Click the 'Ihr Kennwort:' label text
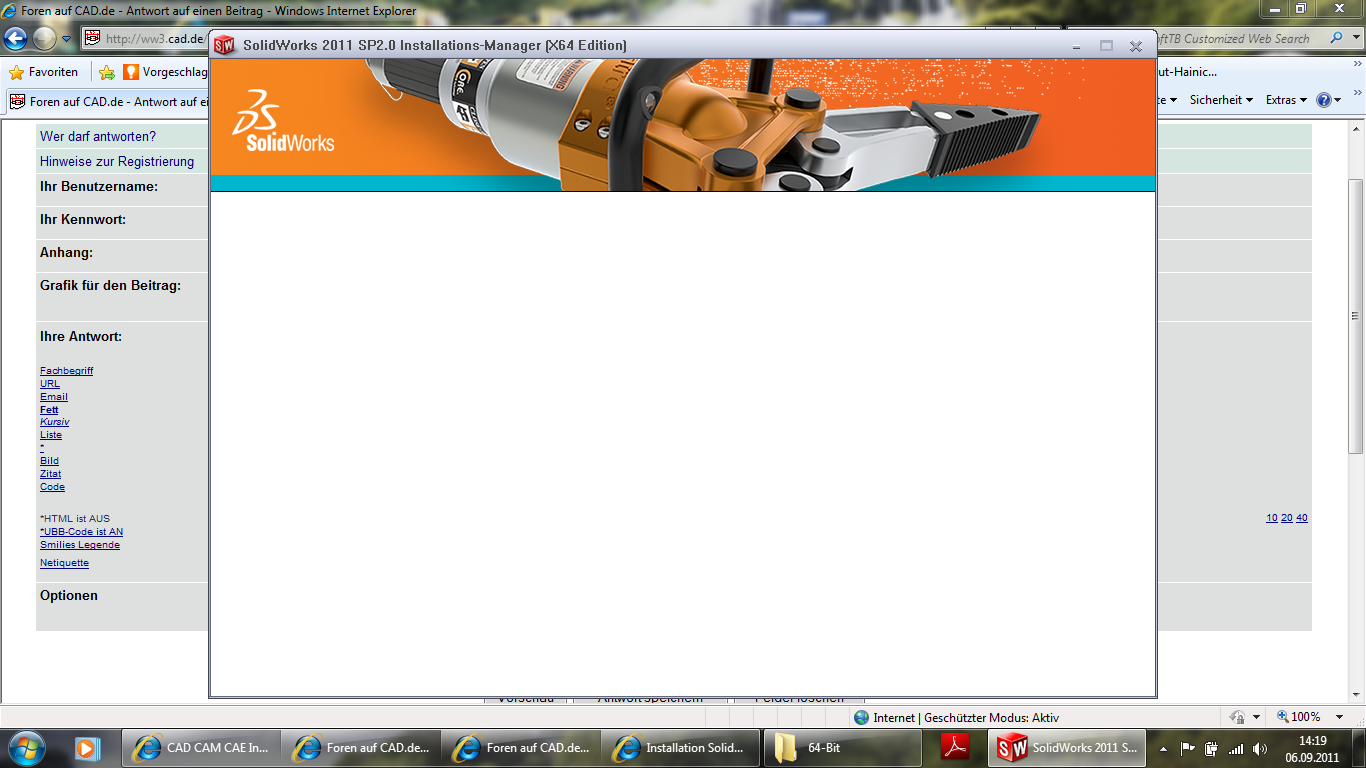Image resolution: width=1366 pixels, height=768 pixels. click(x=83, y=219)
